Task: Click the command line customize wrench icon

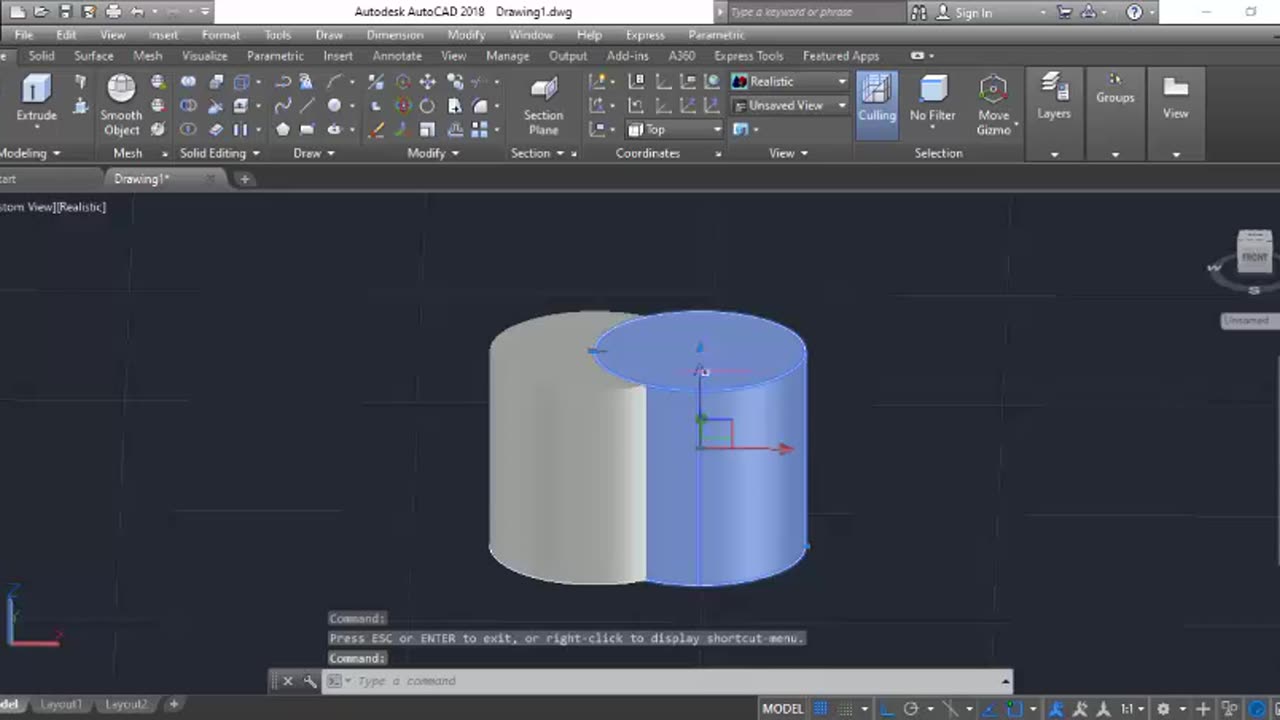Action: click(x=310, y=681)
